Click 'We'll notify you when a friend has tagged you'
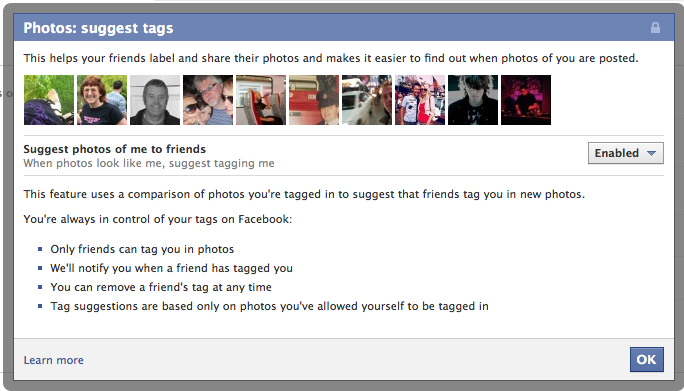 [171, 268]
